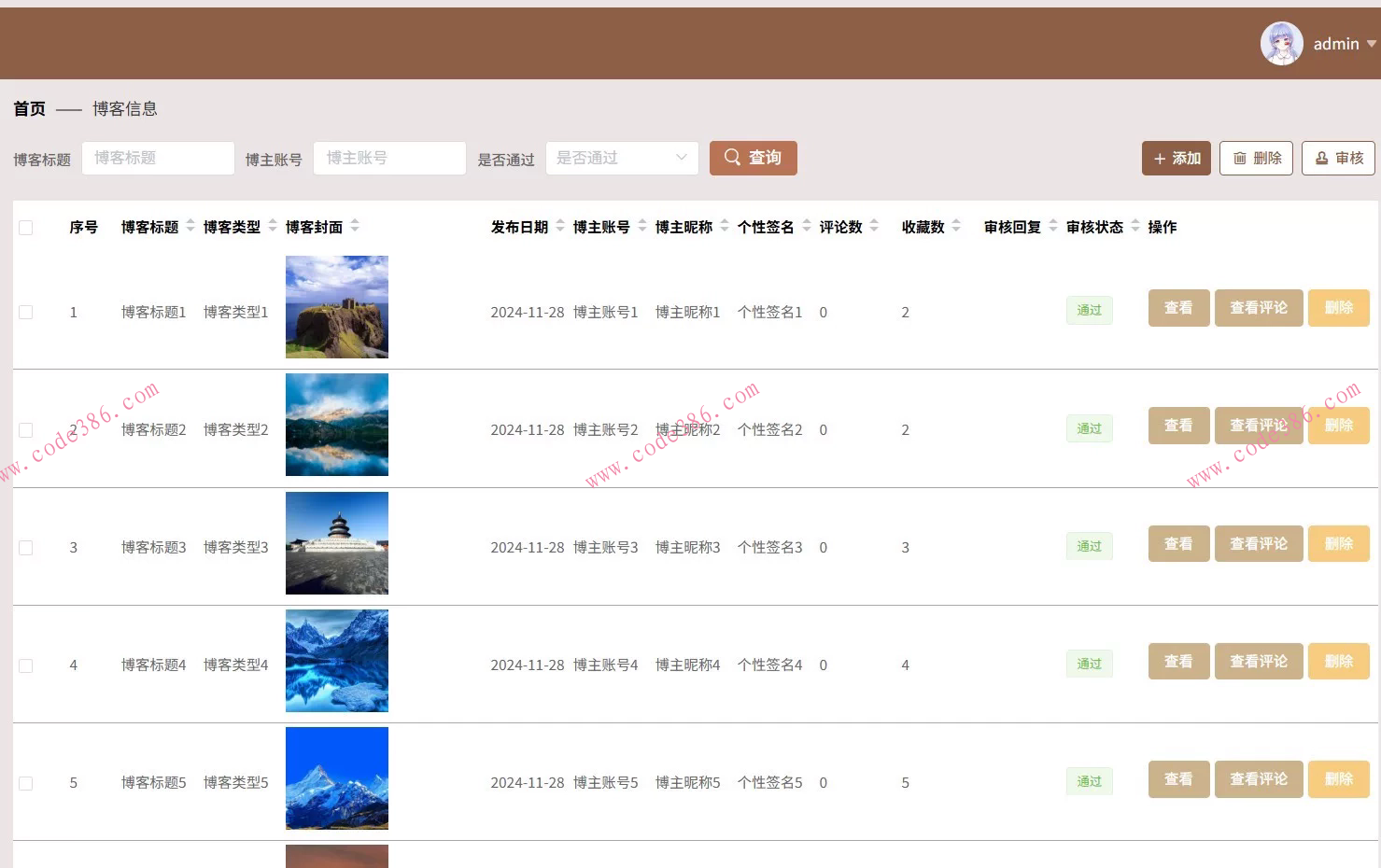Click the plus icon on the 添加 button

click(x=1161, y=158)
